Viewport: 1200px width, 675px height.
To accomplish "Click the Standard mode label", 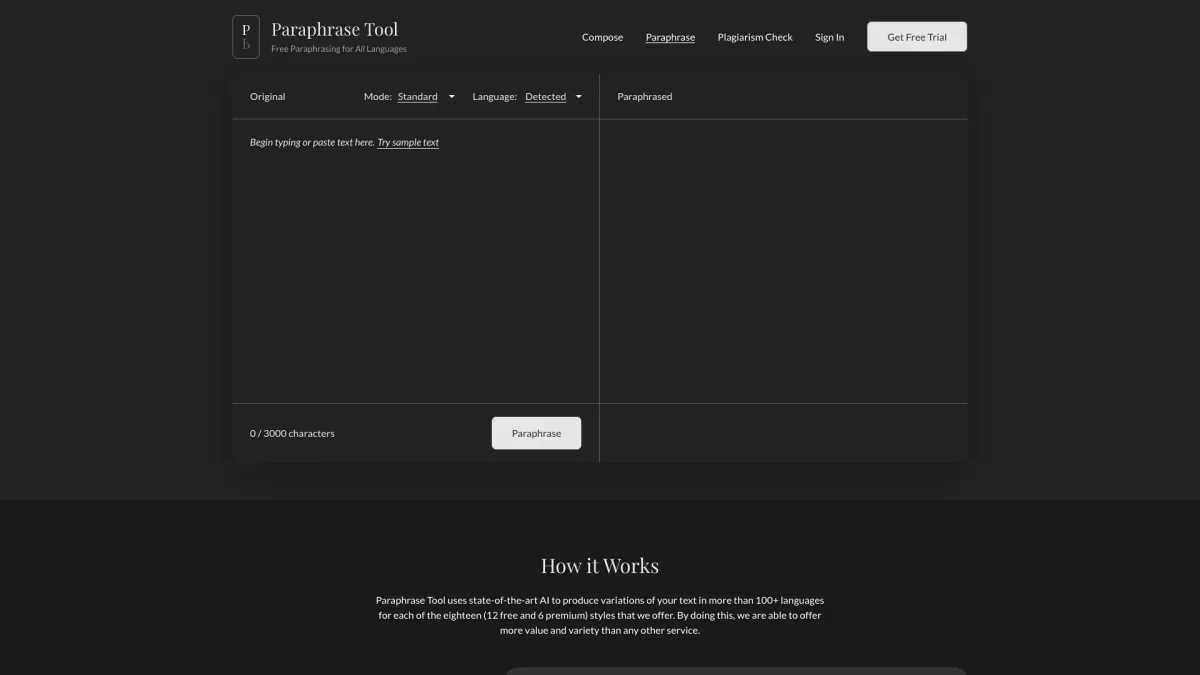I will point(417,97).
